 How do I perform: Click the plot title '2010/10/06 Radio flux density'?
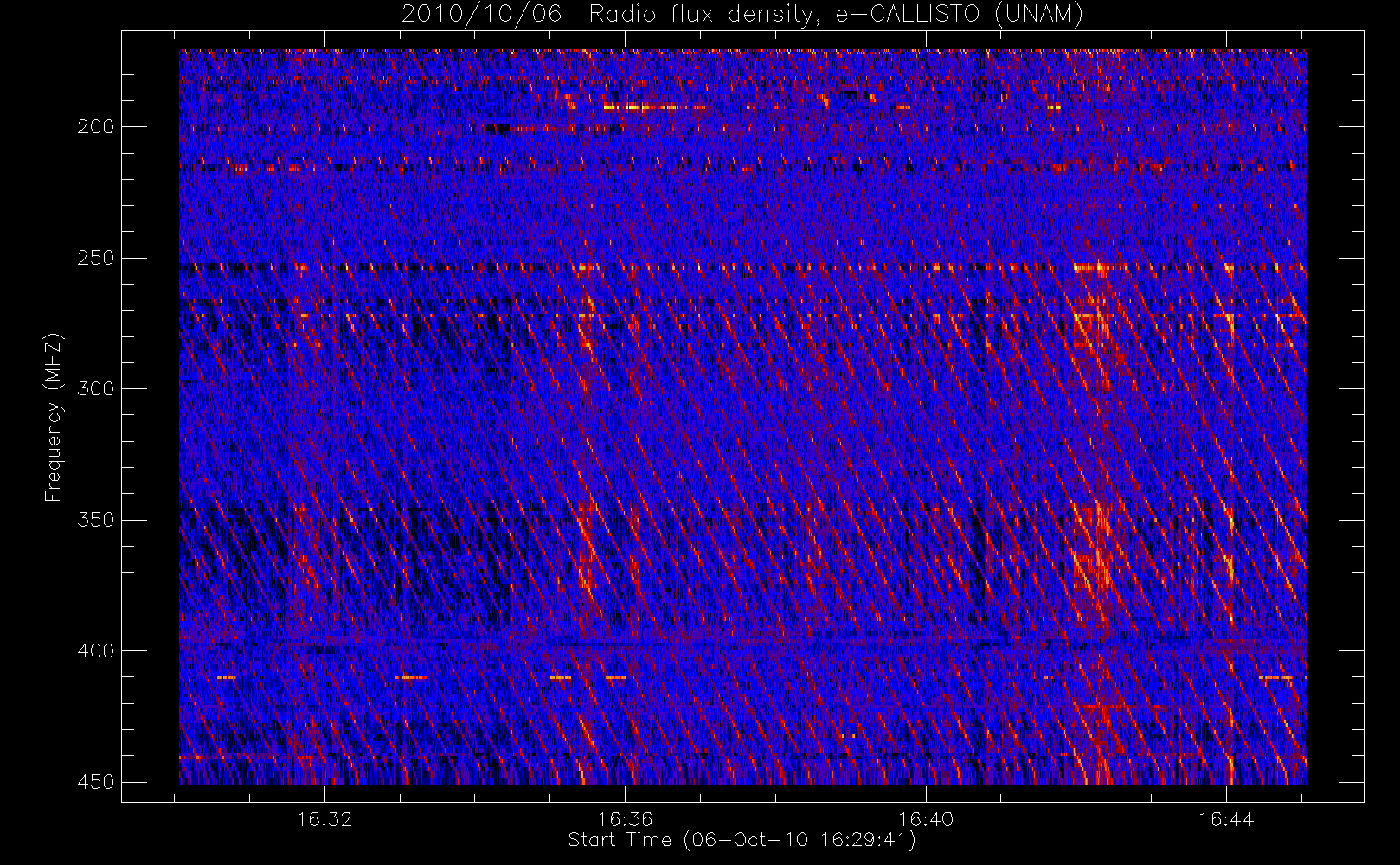tap(742, 14)
